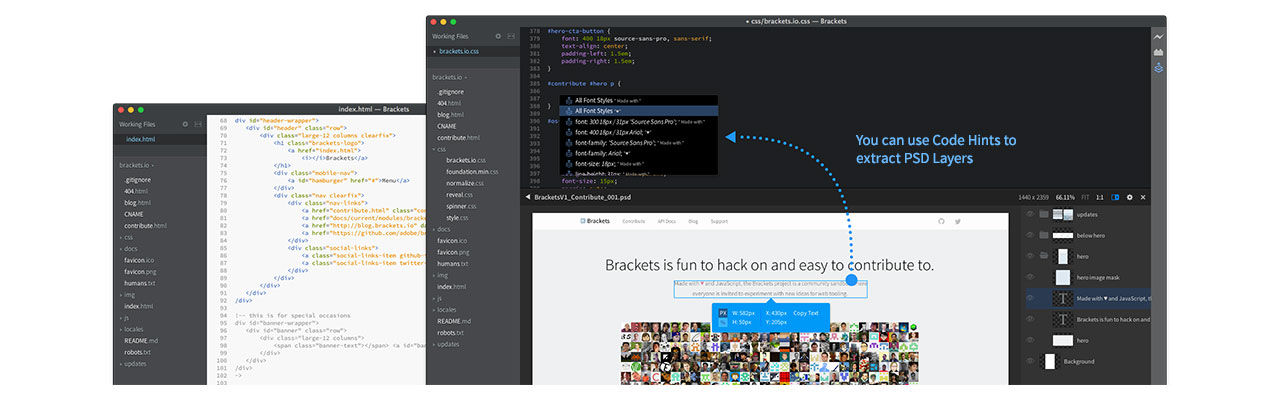
Task: Toggle the blue layers panel icon beside 1:1
Action: (1115, 197)
